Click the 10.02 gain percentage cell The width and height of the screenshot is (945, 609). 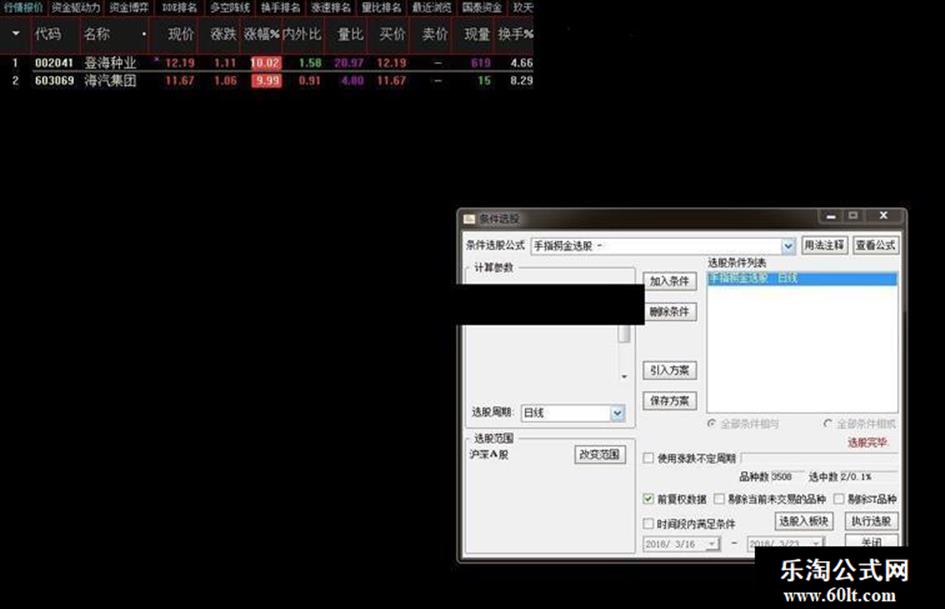tap(266, 63)
